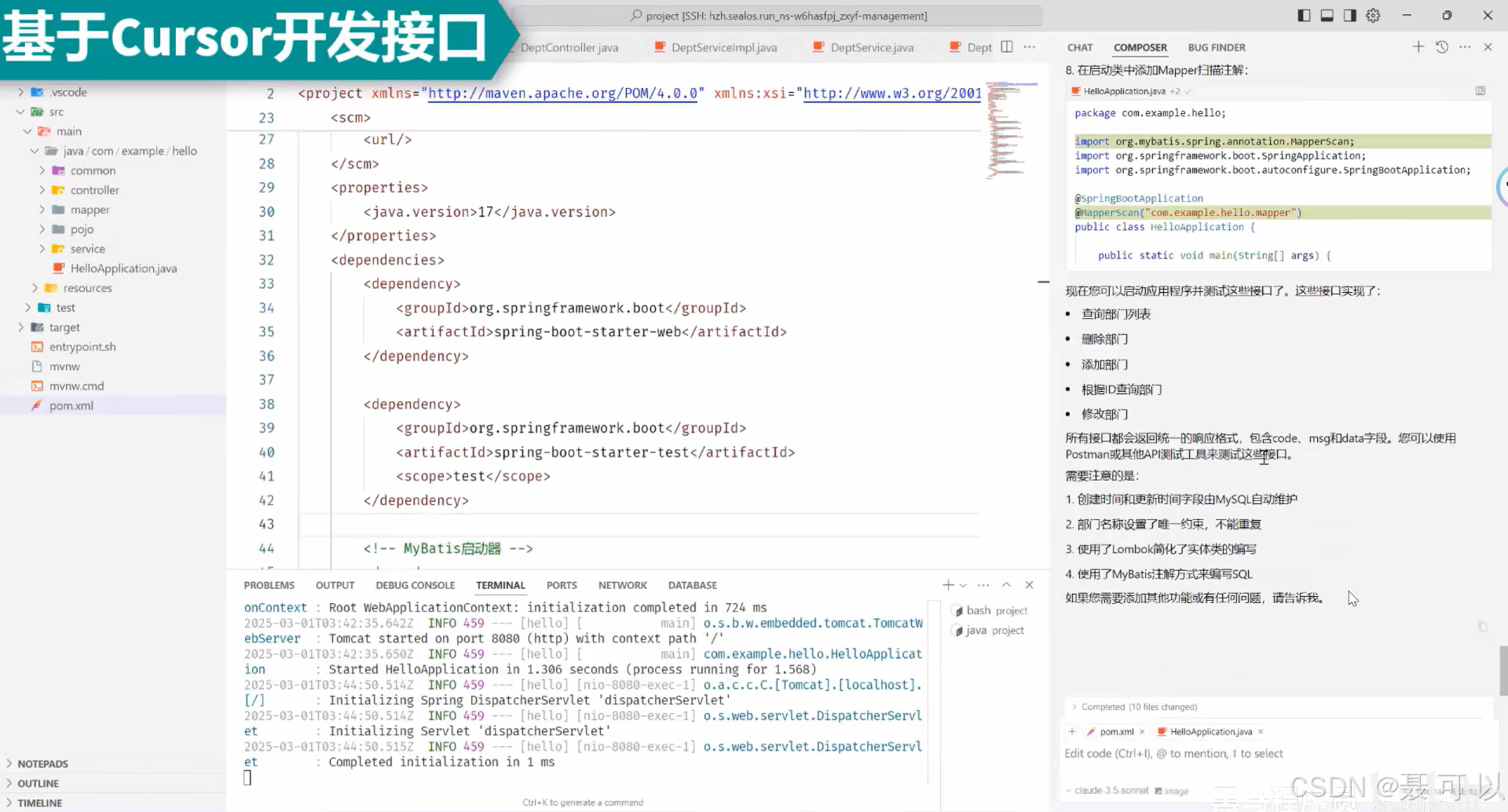Show composer history
This screenshot has height=812, width=1508.
coord(1442,47)
